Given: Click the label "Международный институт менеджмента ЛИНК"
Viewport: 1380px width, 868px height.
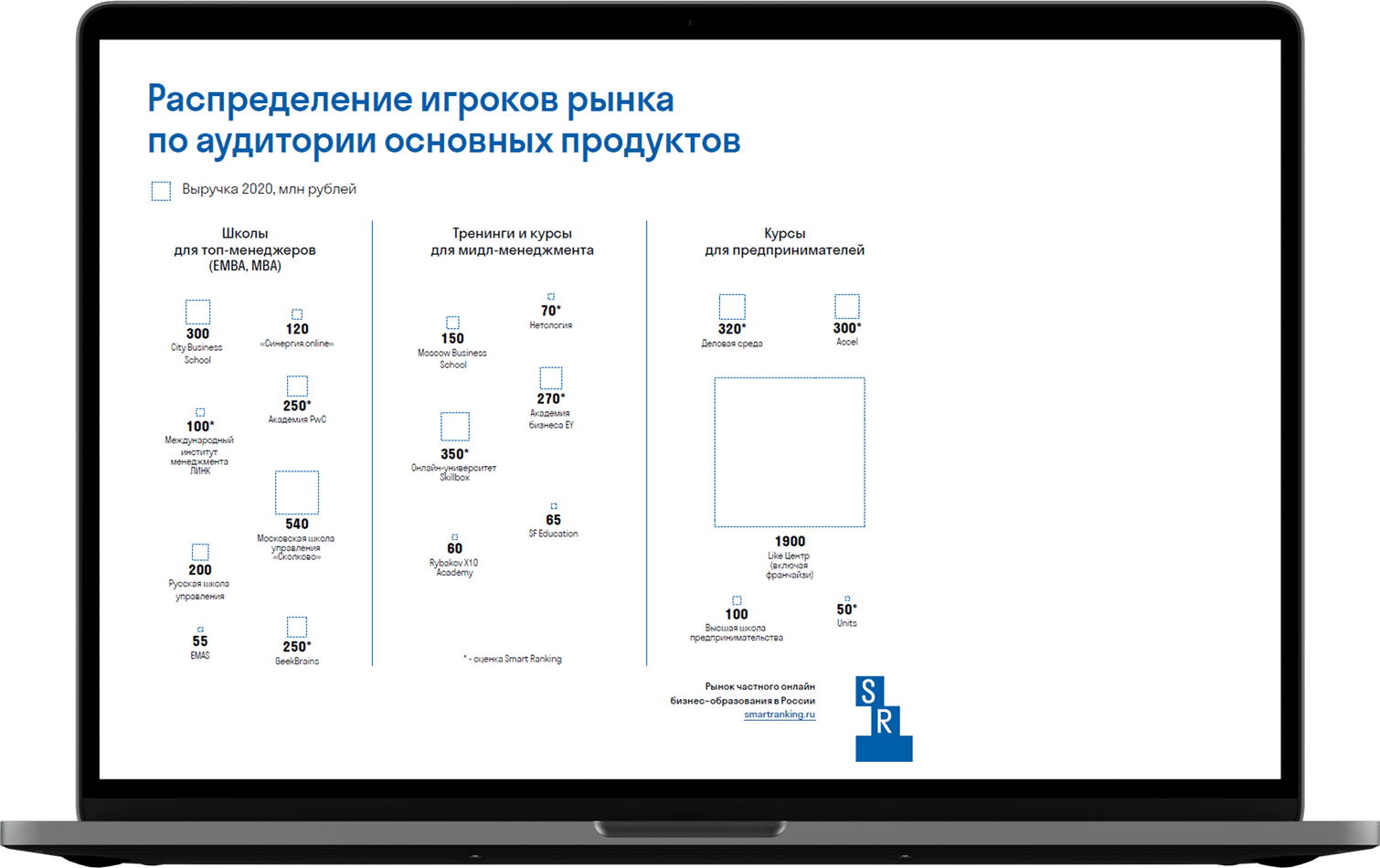Looking at the screenshot, I should pos(199,455).
